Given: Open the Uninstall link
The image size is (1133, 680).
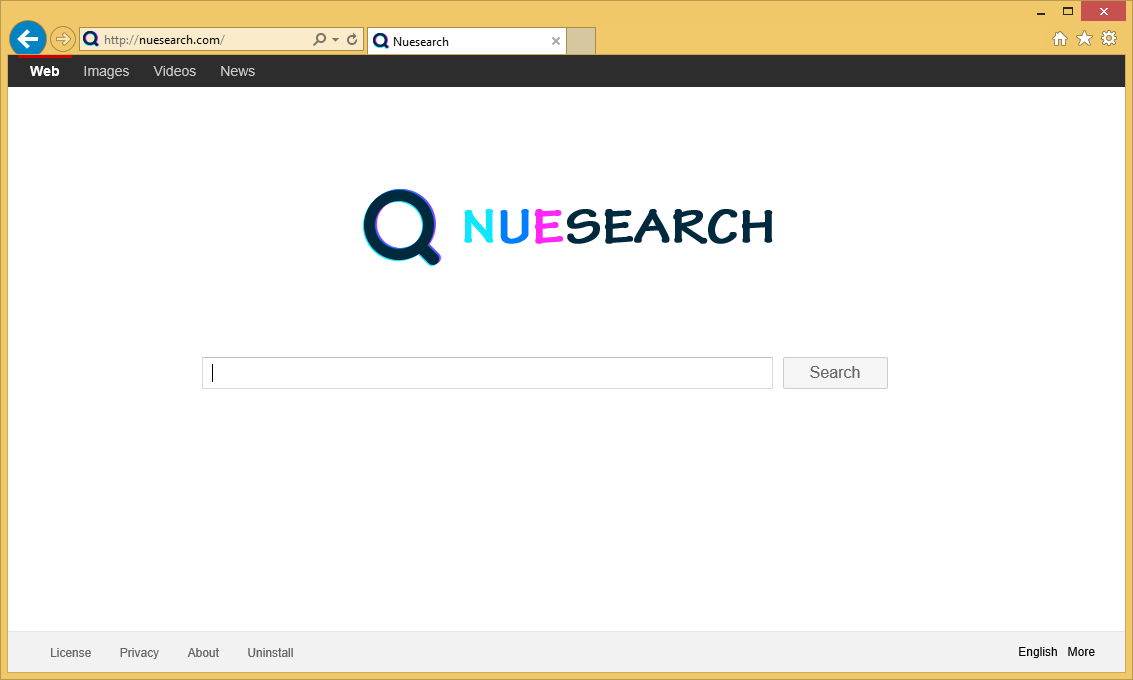Looking at the screenshot, I should [270, 652].
